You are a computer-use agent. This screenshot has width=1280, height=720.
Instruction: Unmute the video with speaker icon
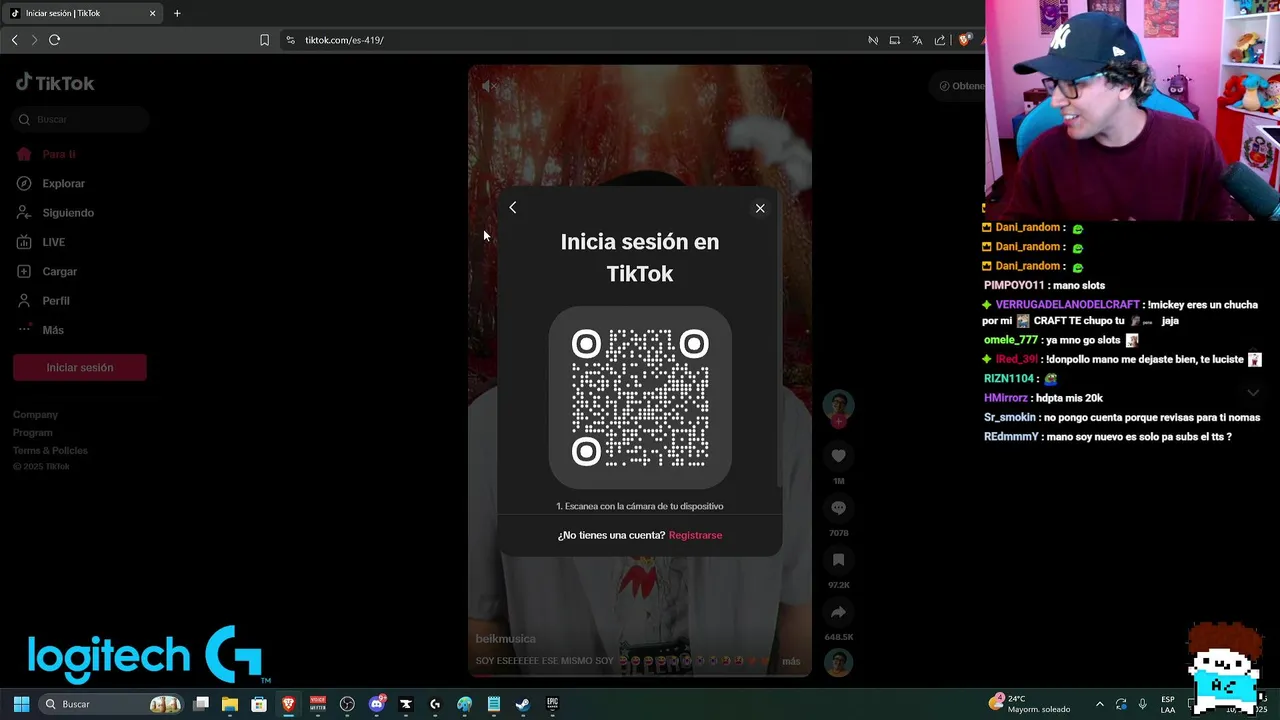[x=488, y=87]
